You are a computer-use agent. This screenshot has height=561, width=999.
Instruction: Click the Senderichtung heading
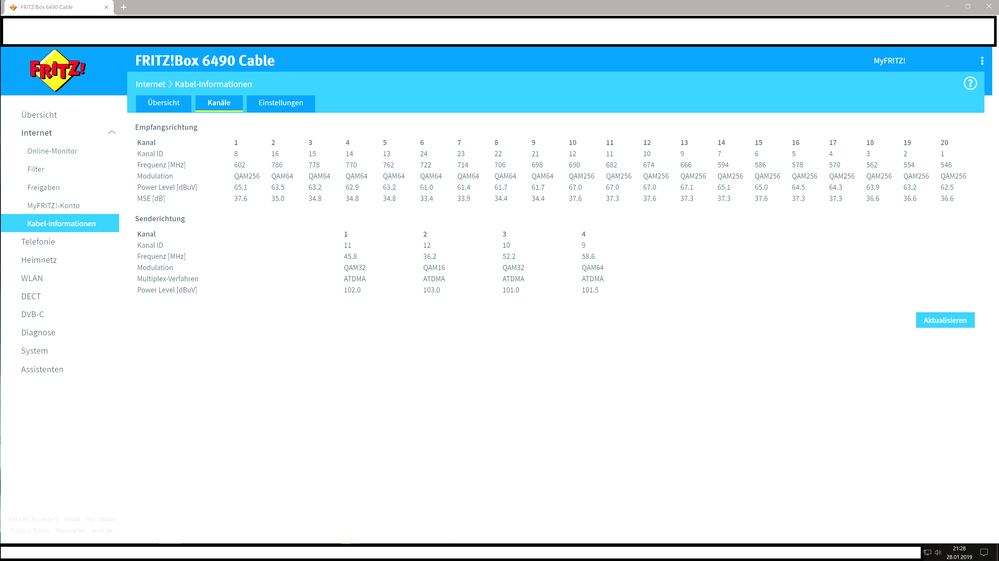point(160,218)
